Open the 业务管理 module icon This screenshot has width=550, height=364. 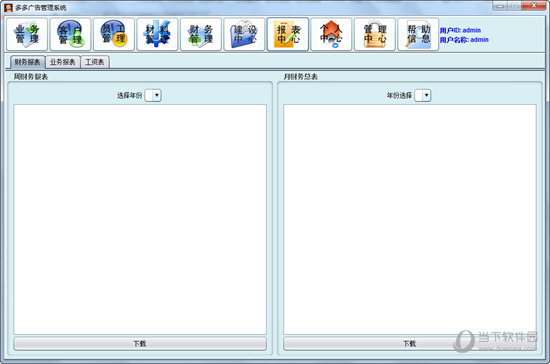coord(27,34)
